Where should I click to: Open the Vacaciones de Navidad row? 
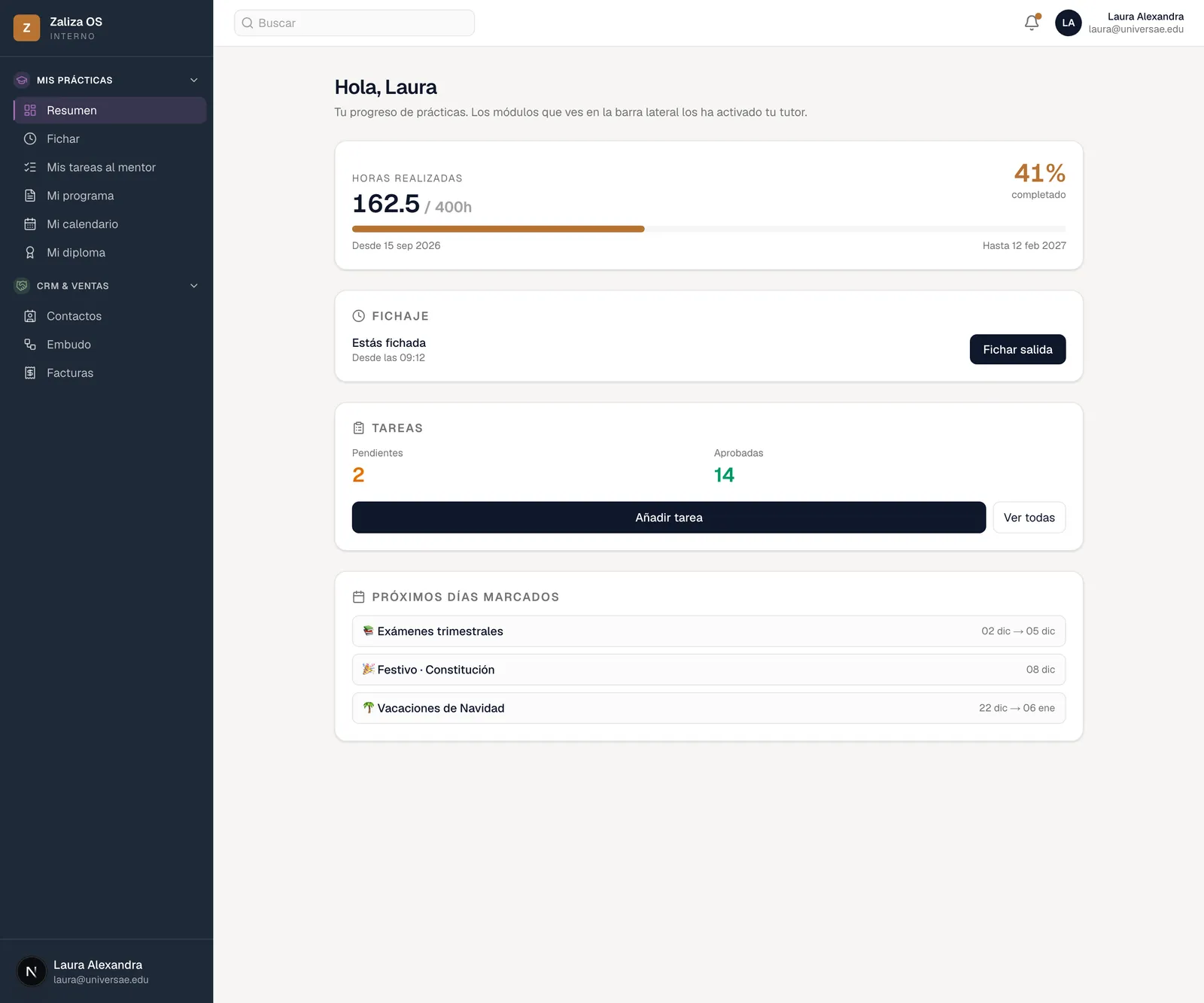point(709,708)
